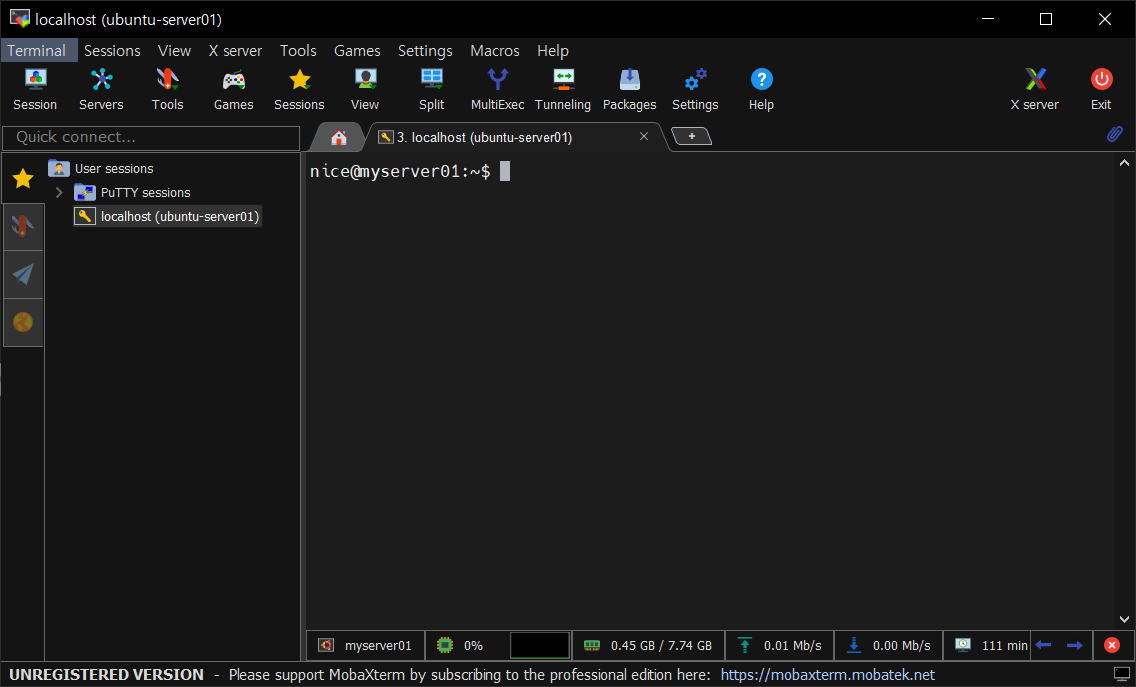Screen dimensions: 1136x687
Task: Click the download arrow icon in status bar
Action: [x=853, y=645]
